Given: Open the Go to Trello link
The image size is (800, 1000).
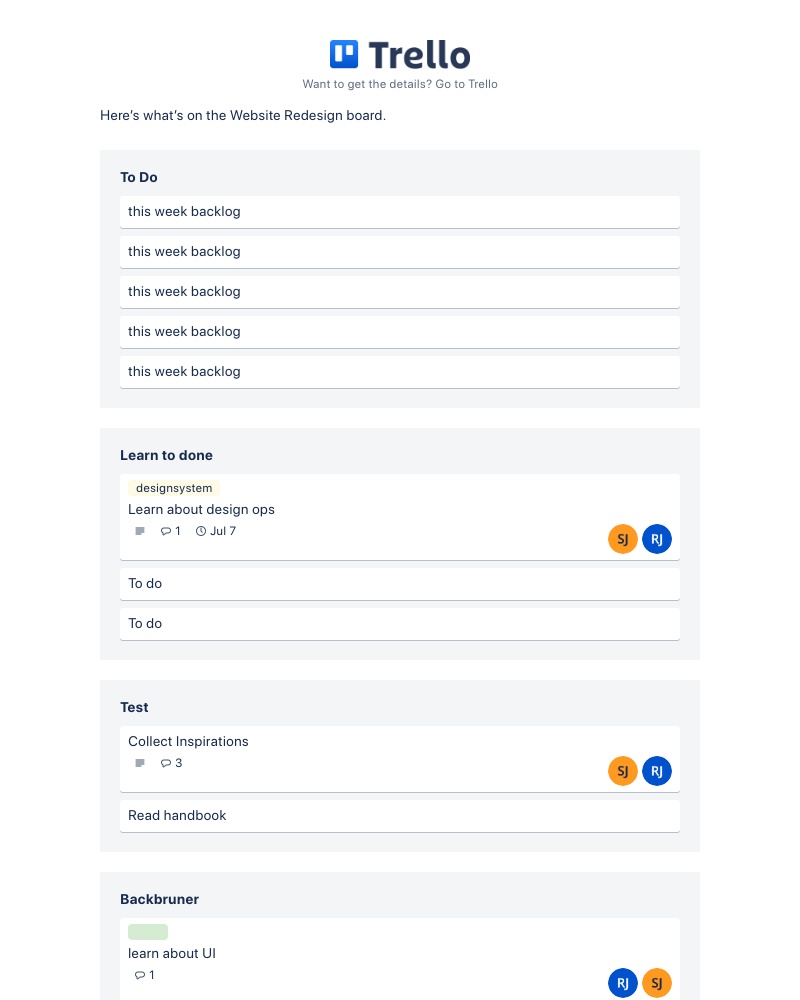Looking at the screenshot, I should (x=466, y=84).
